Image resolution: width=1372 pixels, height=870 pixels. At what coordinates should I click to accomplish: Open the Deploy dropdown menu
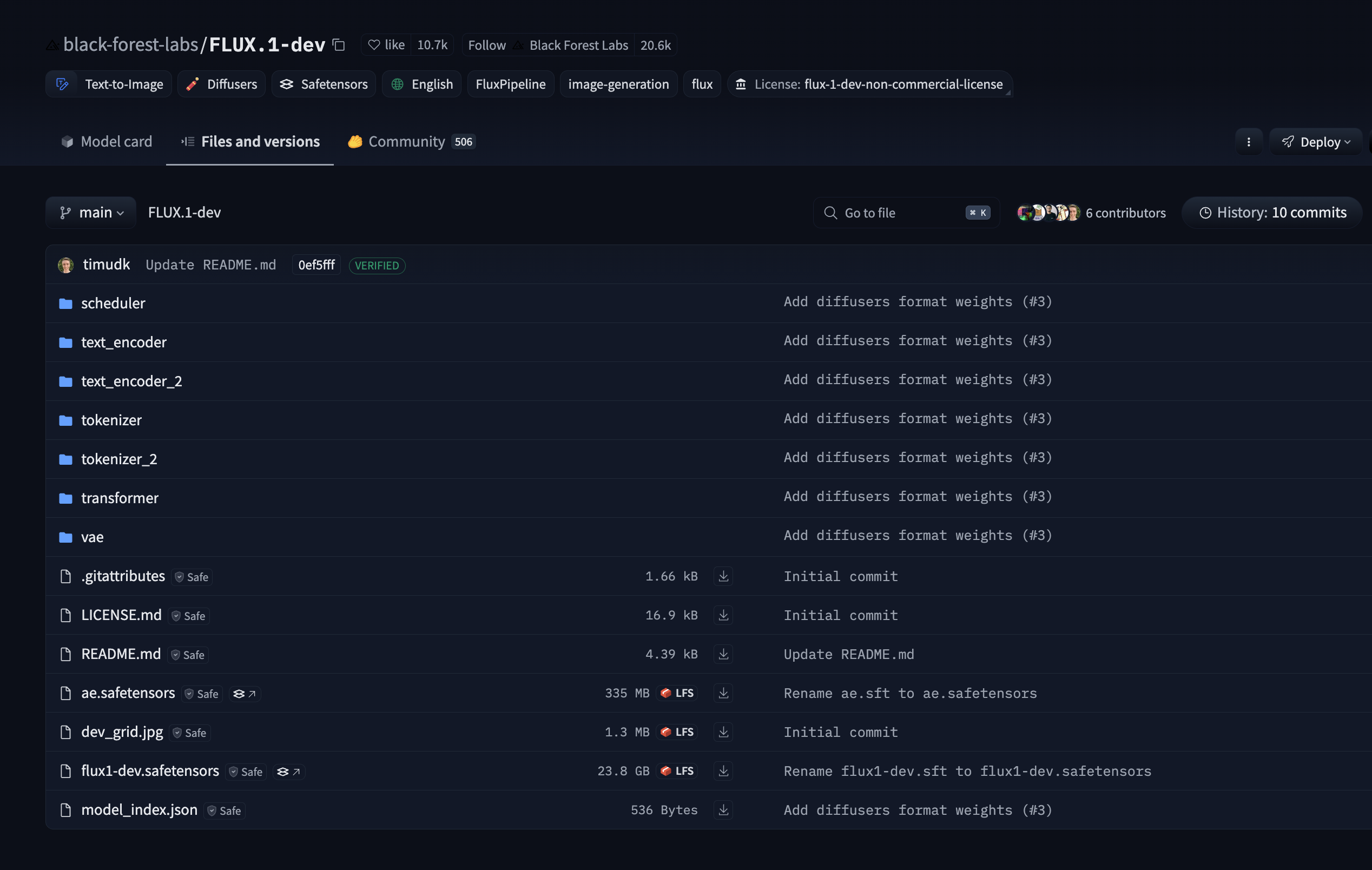[x=1315, y=142]
